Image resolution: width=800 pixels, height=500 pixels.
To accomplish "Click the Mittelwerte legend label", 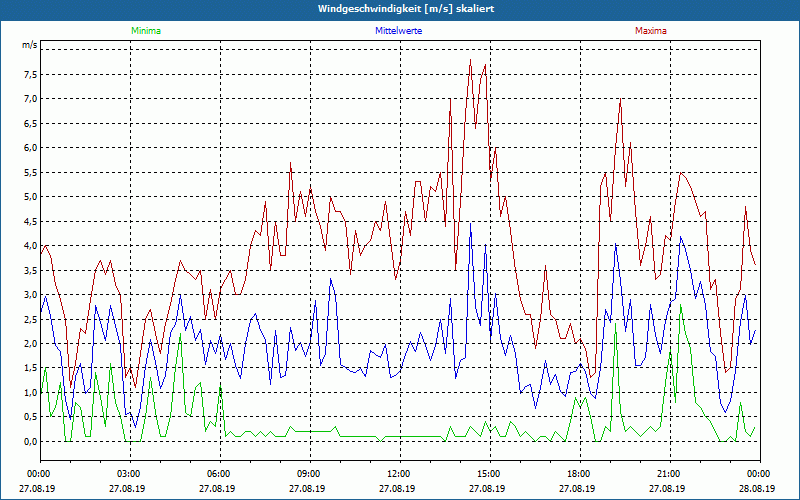I will click(398, 31).
